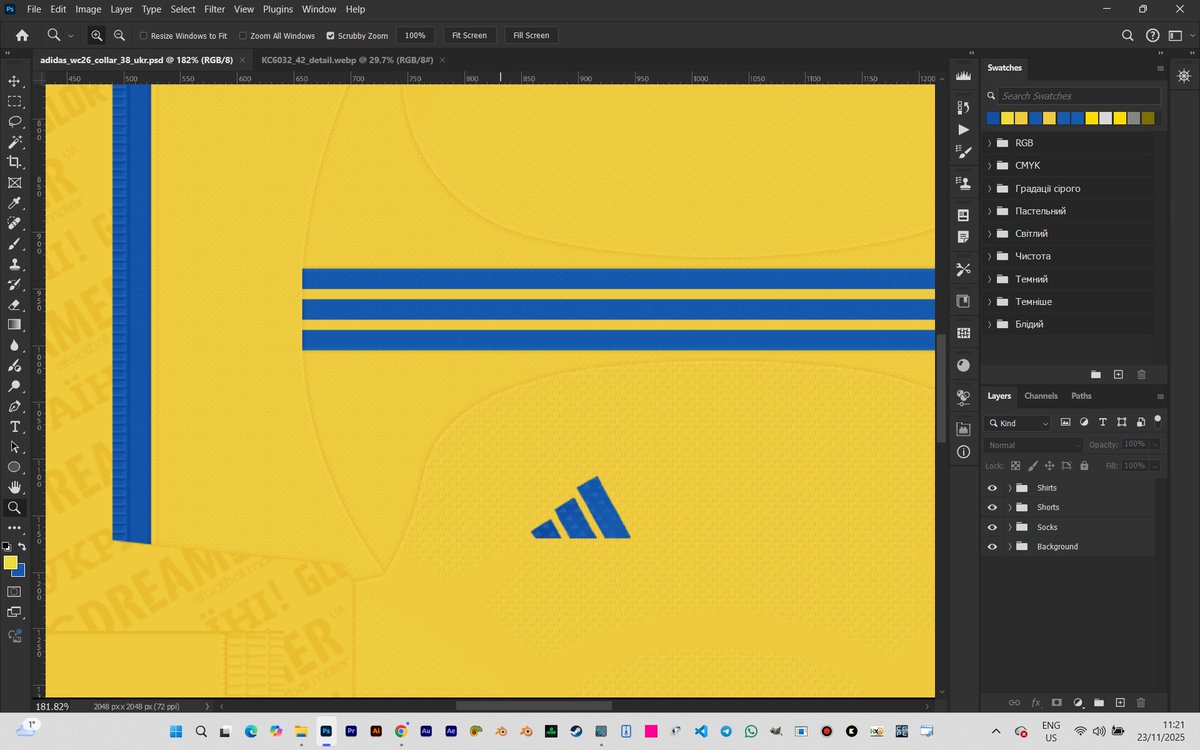Image resolution: width=1200 pixels, height=750 pixels.
Task: Create a new layer in Layers panel
Action: coord(1120,703)
